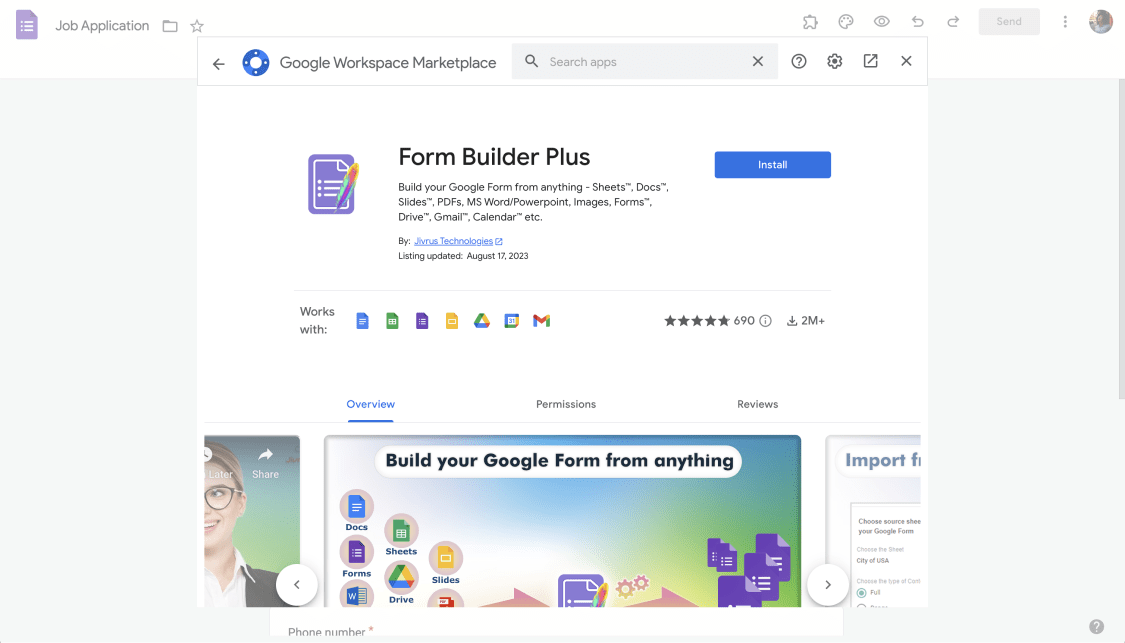The height and width of the screenshot is (643, 1125).
Task: Star the Job Application form
Action: click(196, 26)
